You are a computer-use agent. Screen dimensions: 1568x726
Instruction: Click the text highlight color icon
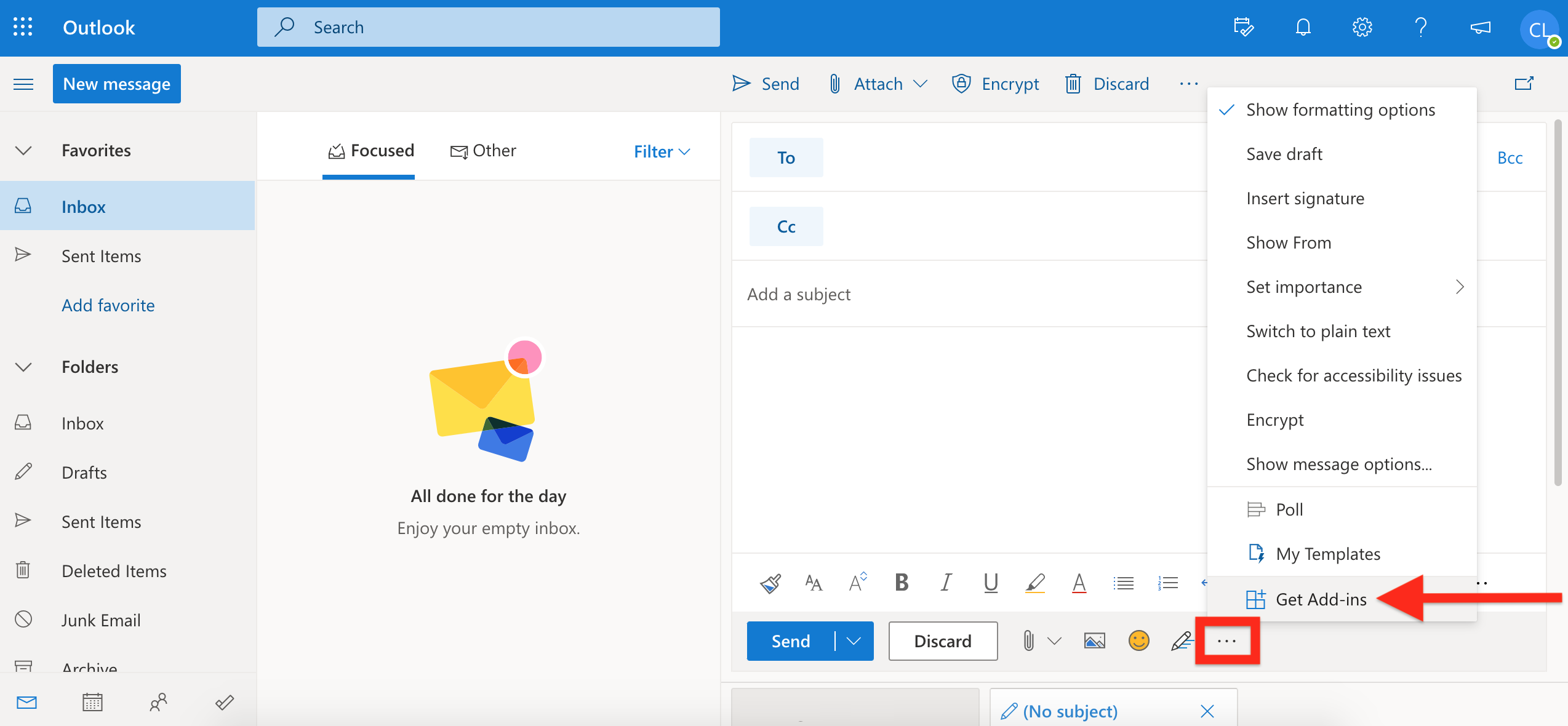point(1035,583)
